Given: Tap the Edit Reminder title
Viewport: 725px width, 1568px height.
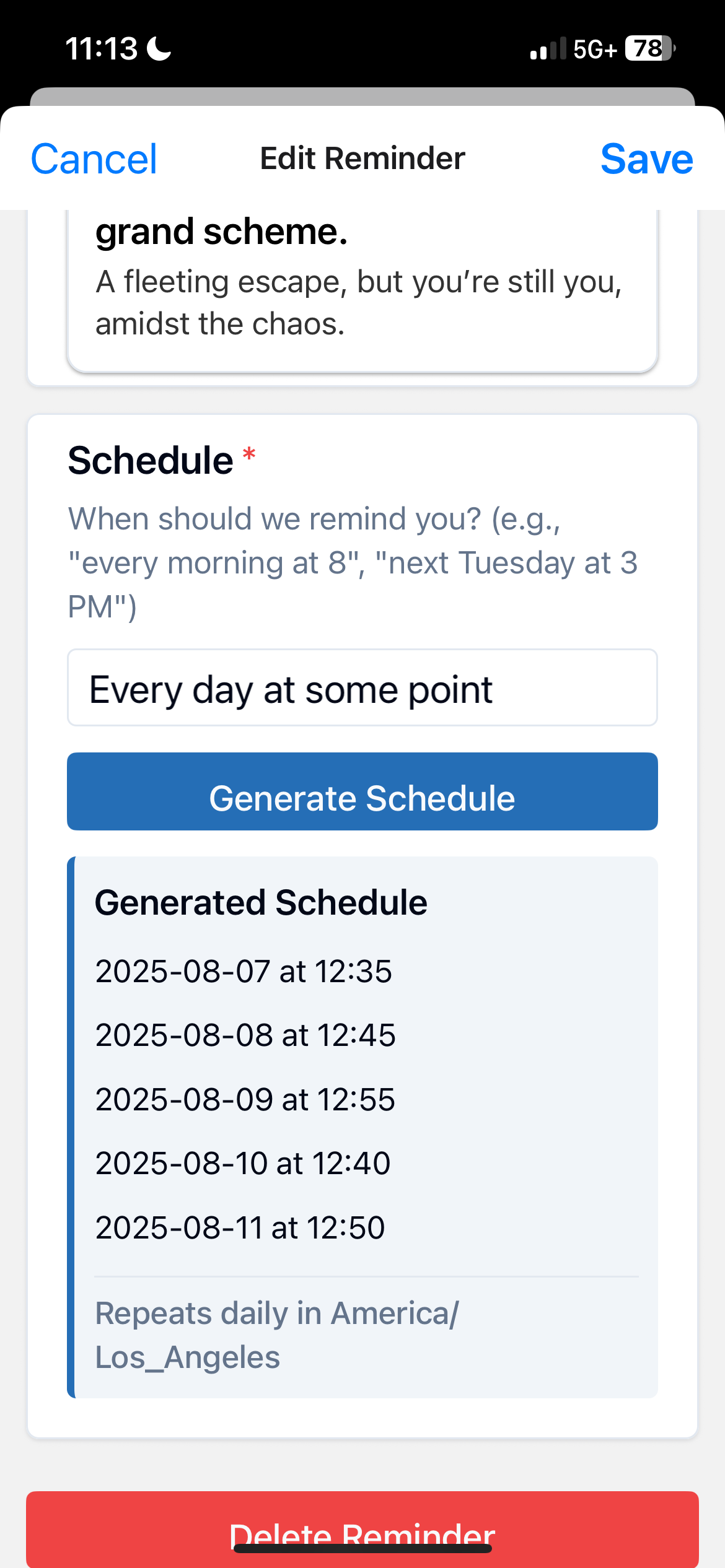Looking at the screenshot, I should tap(361, 159).
